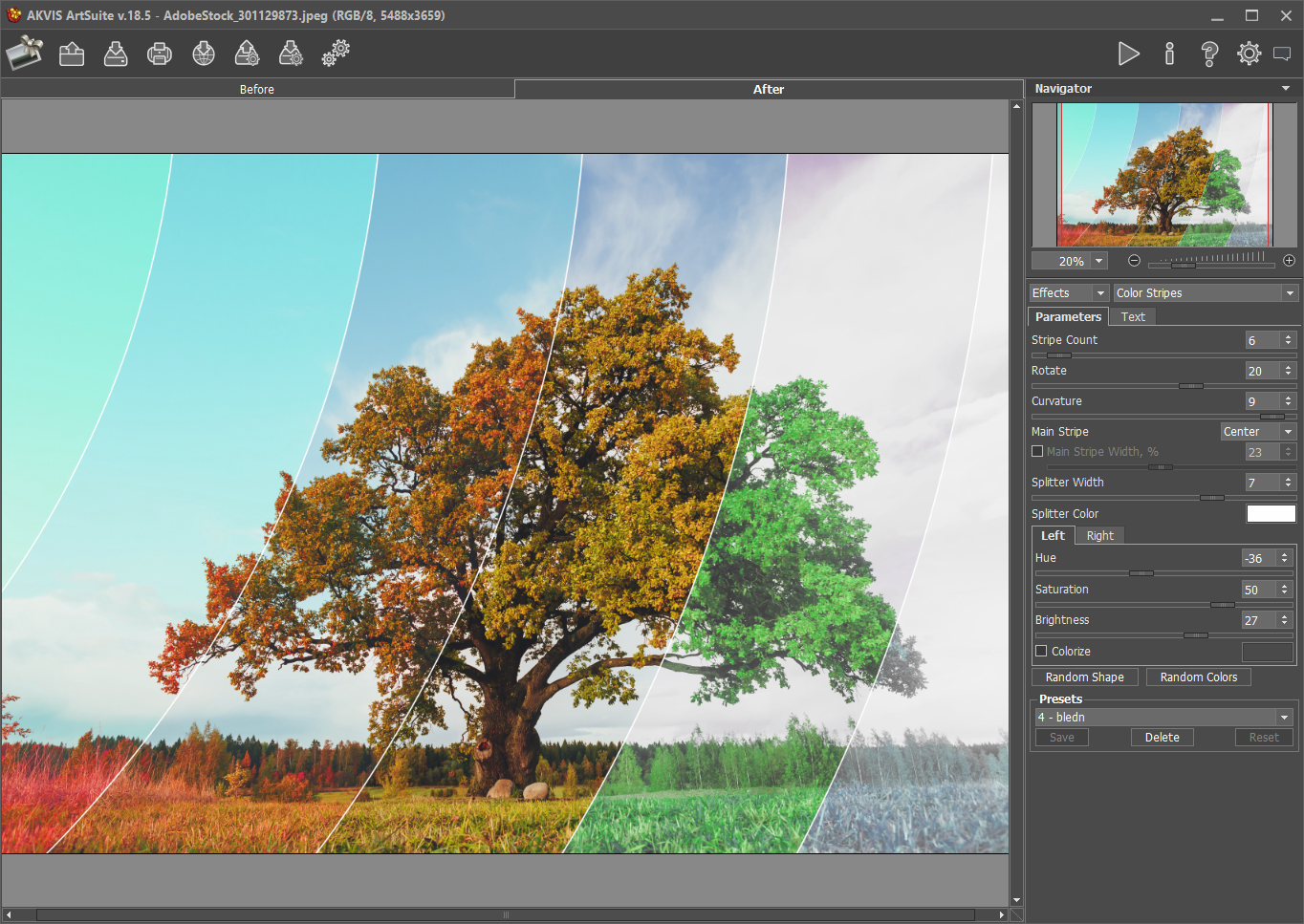Click the Random Colors button

[x=1198, y=677]
